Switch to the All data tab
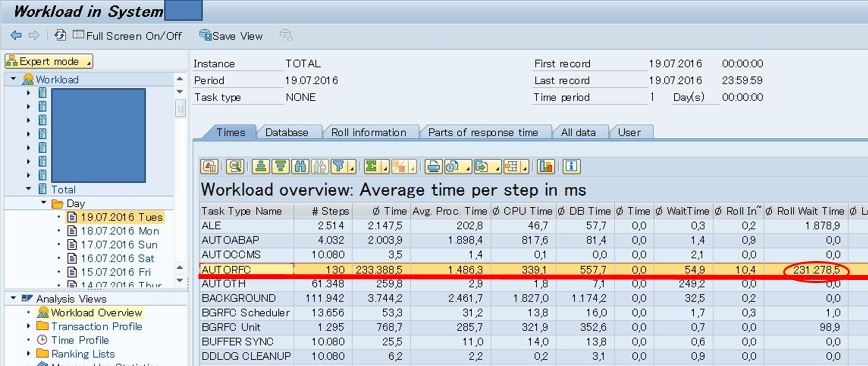Viewport: 868px width, 366px height. [x=578, y=132]
